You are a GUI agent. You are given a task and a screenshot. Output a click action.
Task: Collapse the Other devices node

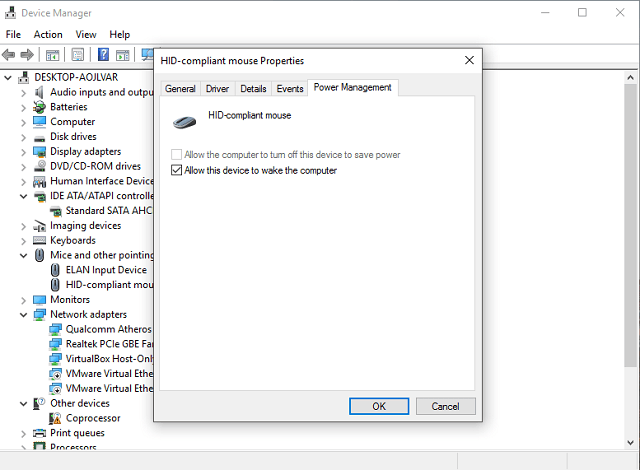click(24, 403)
